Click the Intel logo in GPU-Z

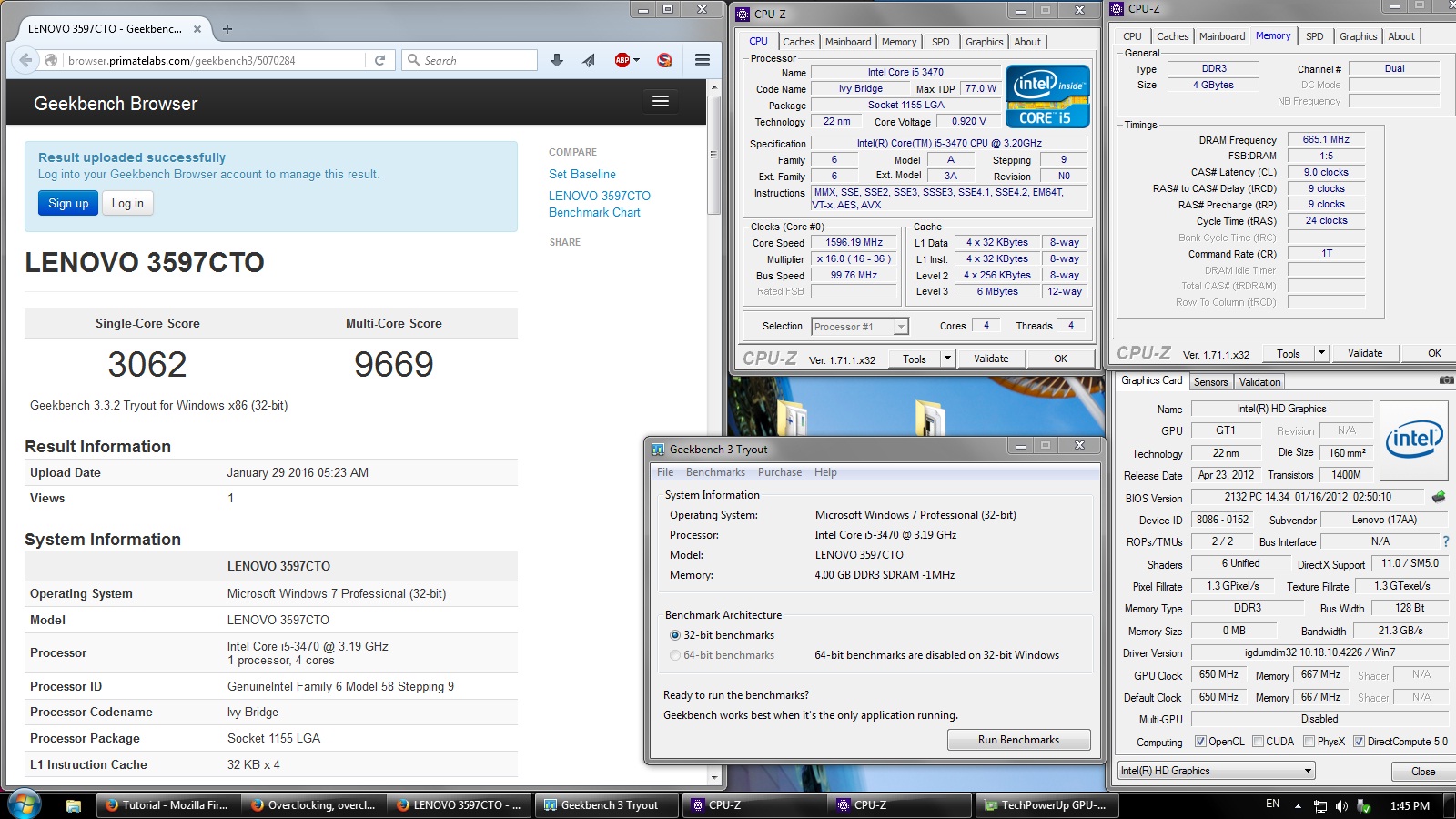pos(1414,440)
